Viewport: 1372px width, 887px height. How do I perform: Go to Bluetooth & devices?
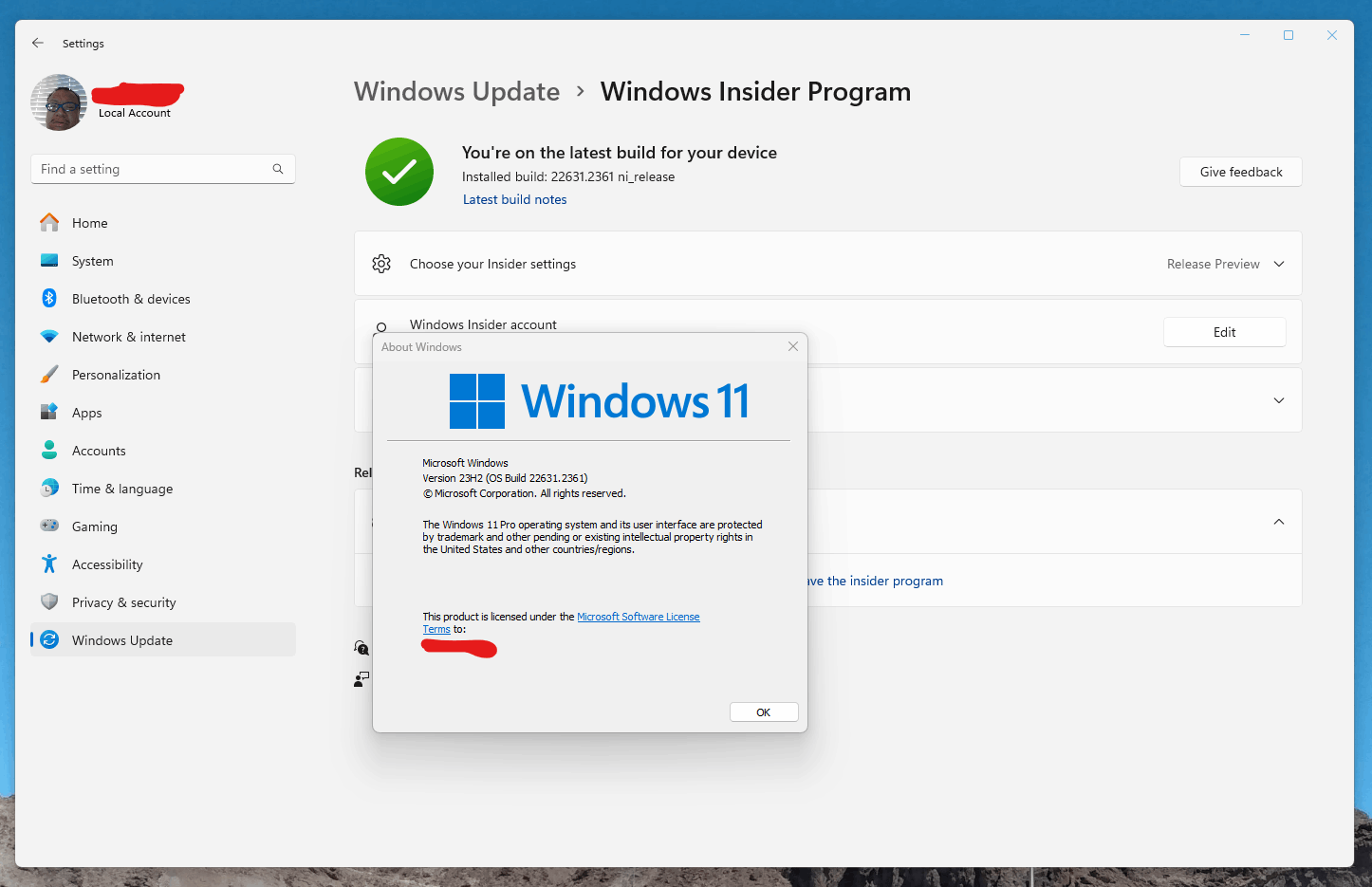tap(163, 299)
